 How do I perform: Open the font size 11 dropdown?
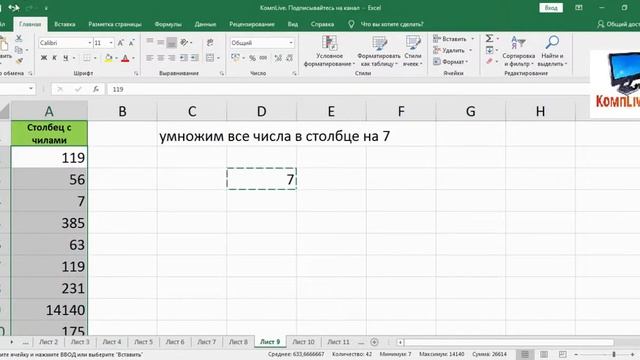(111, 43)
